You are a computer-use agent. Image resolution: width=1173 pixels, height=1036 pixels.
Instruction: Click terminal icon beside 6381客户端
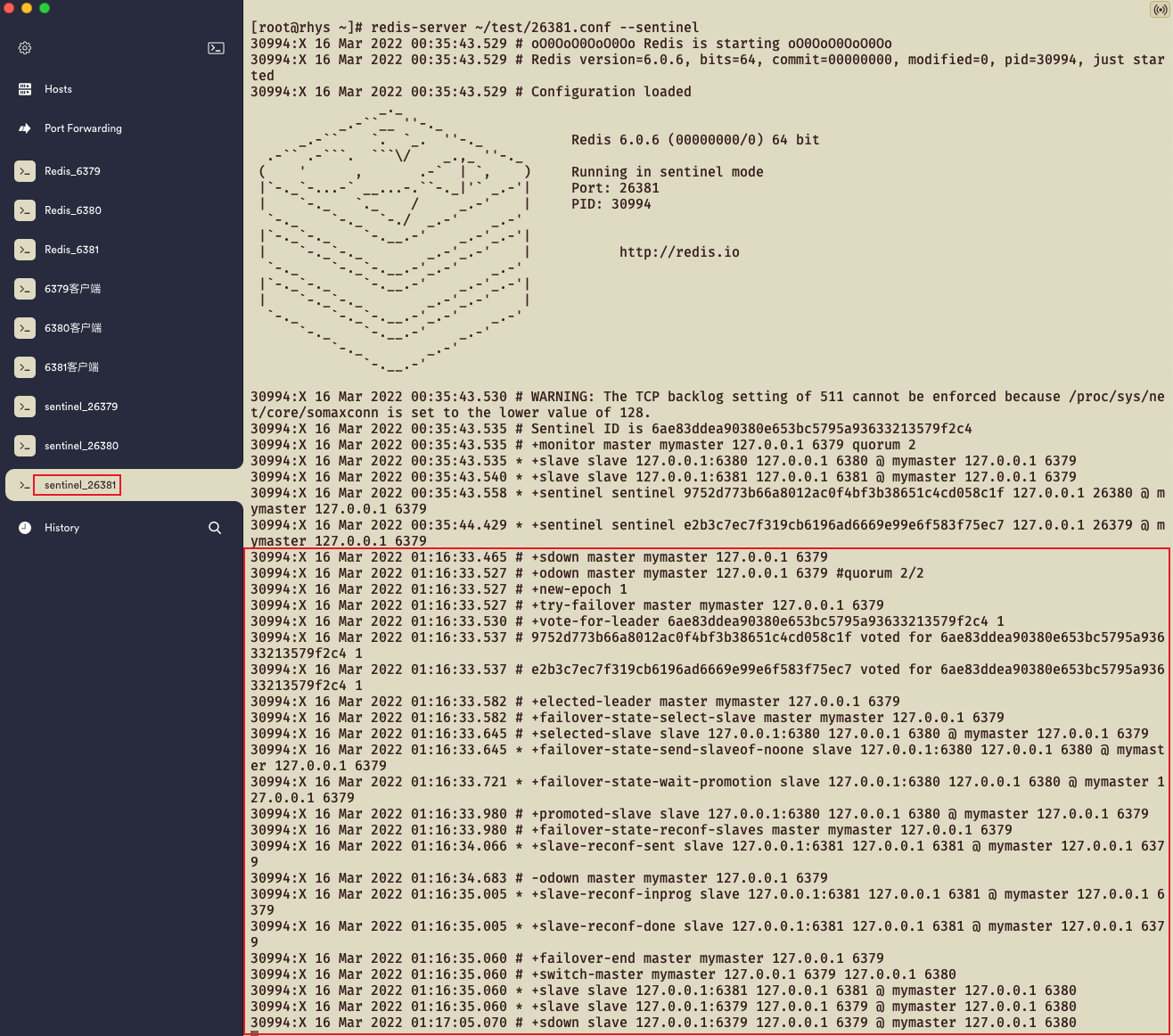pos(25,367)
